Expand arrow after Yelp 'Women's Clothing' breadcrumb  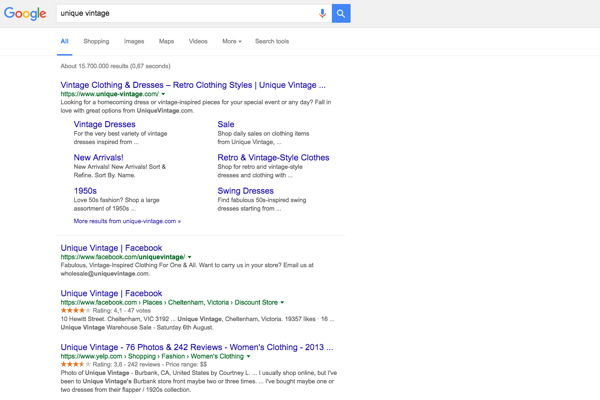click(248, 357)
